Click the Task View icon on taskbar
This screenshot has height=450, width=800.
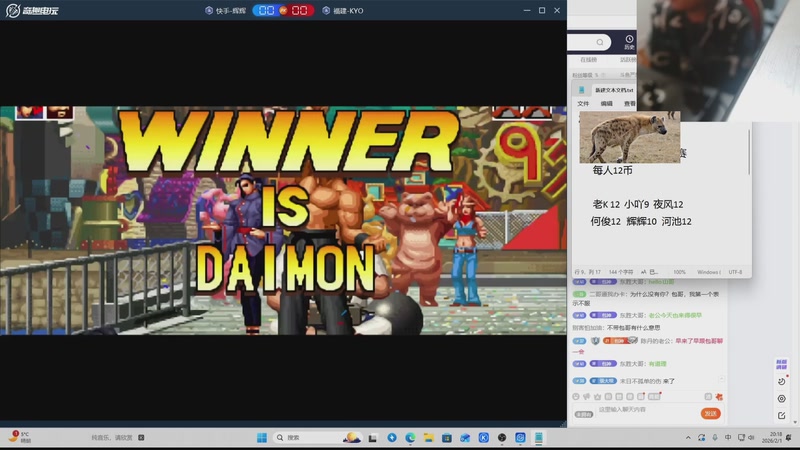tap(373, 438)
